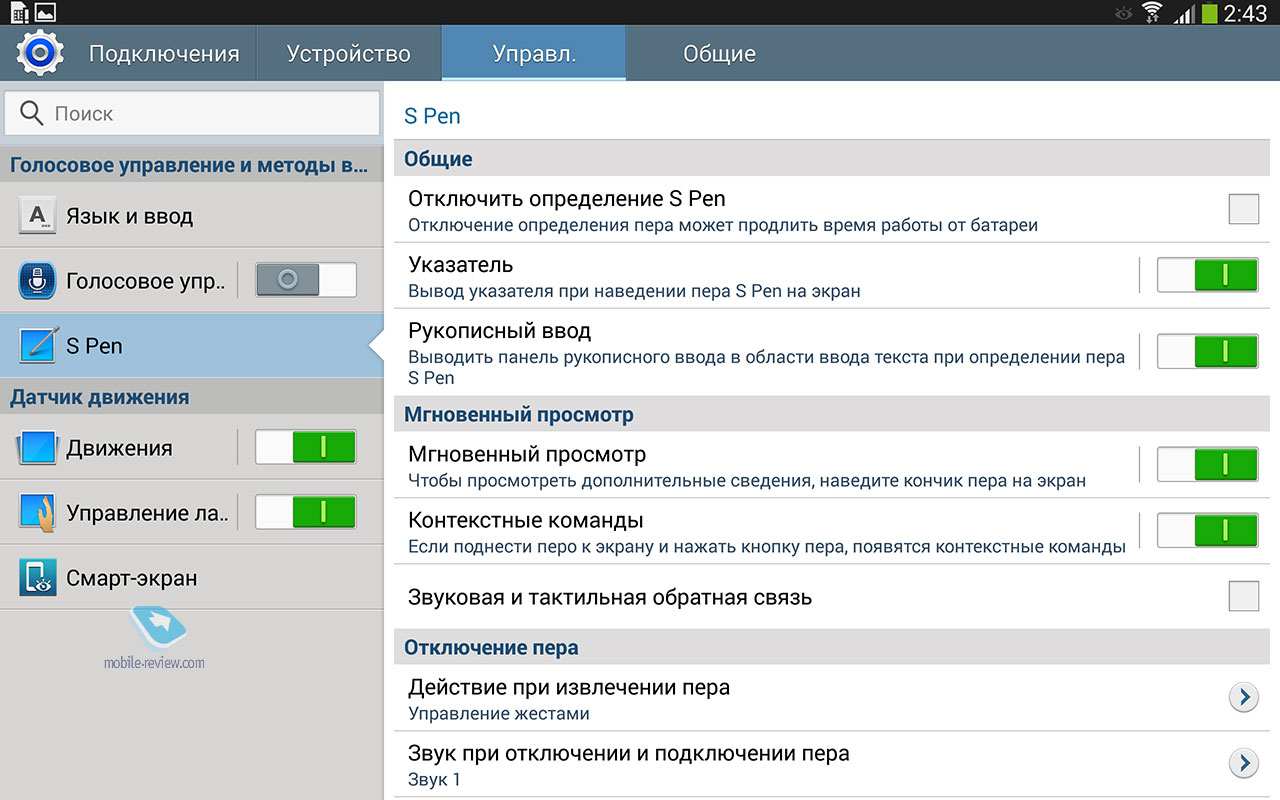Screen dimensions: 1280x800
Task: Tap the battery indicator icon
Action: pyautogui.click(x=1209, y=12)
